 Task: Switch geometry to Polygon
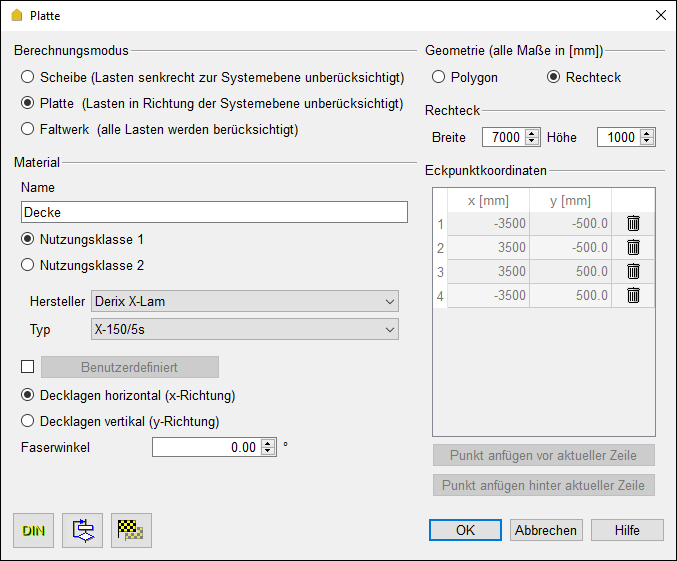[x=439, y=77]
